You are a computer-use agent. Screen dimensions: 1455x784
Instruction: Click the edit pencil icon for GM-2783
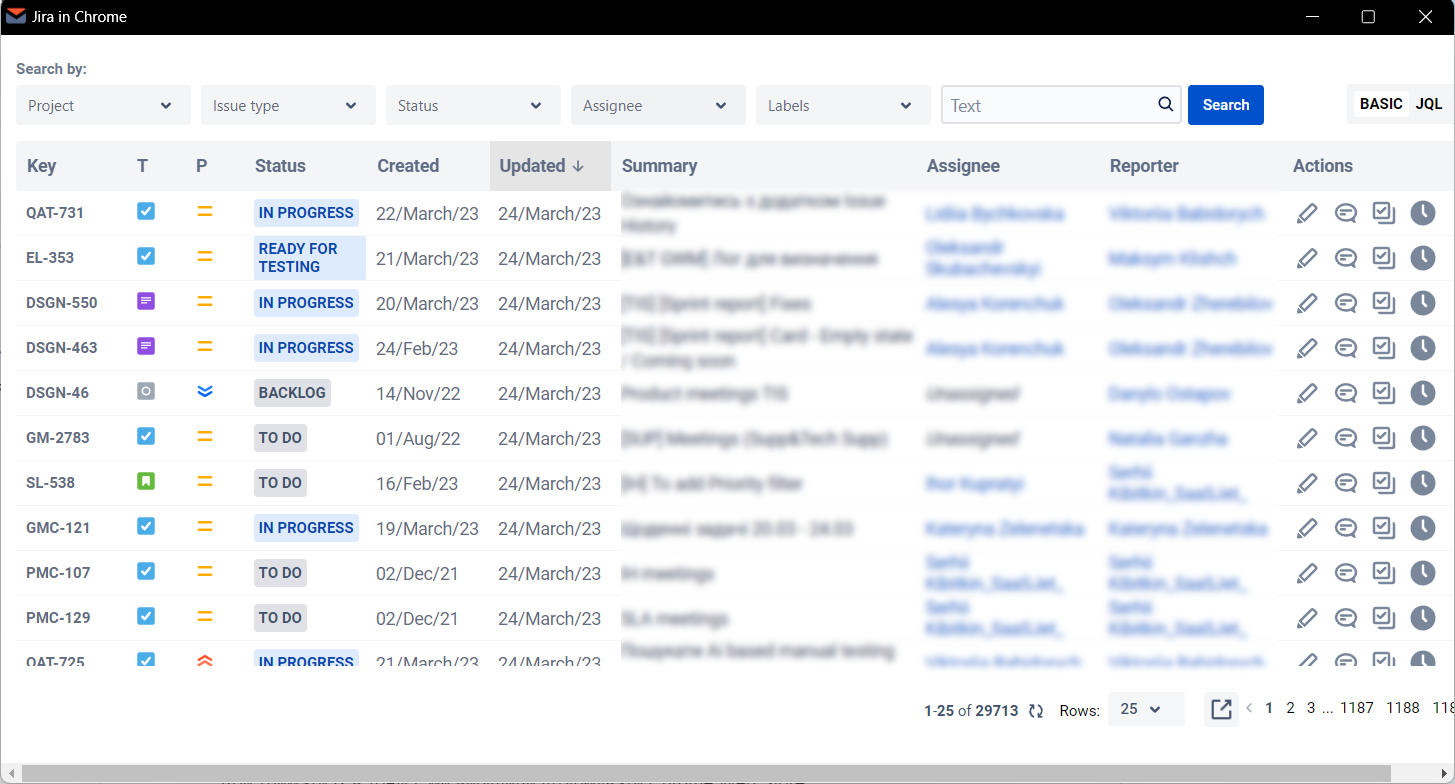click(x=1307, y=438)
